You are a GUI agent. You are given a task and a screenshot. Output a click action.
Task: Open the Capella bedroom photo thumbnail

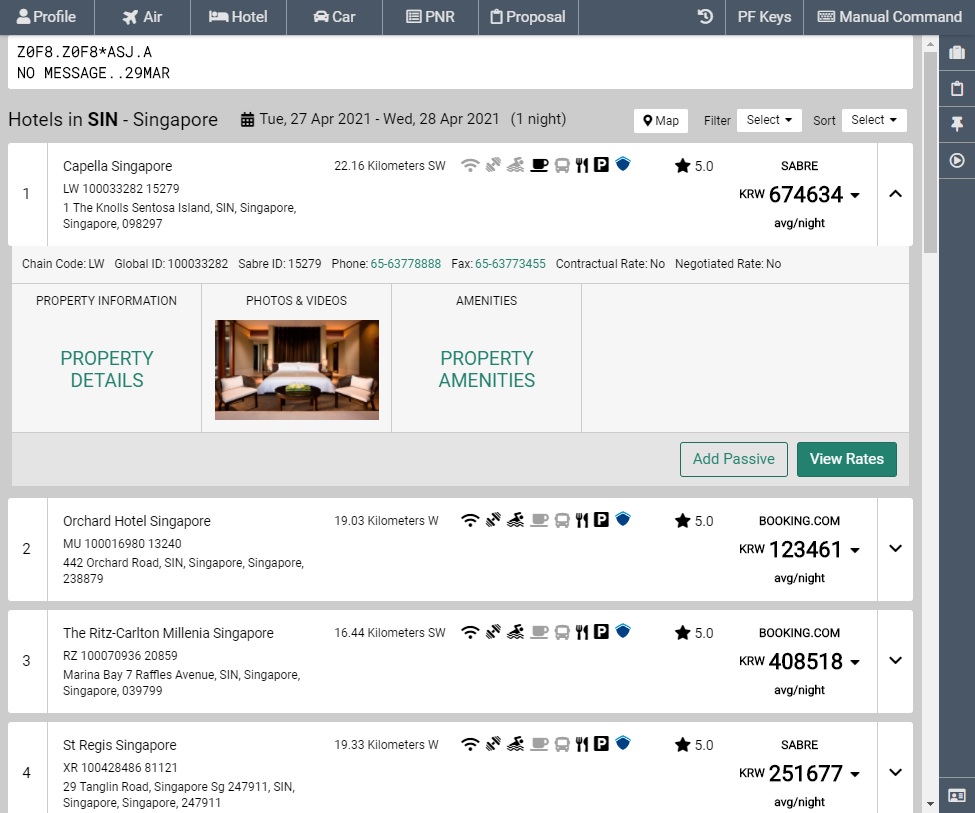297,369
